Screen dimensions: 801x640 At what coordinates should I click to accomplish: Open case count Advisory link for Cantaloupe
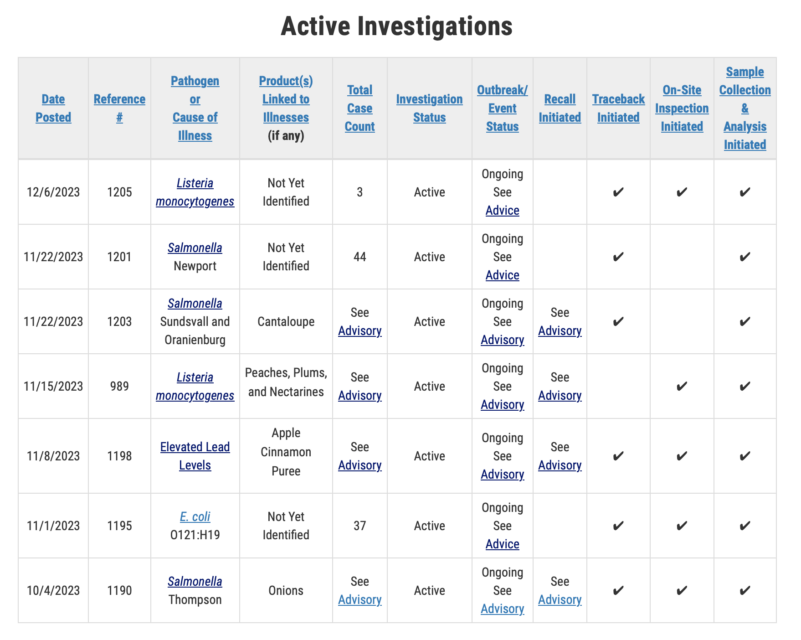[360, 331]
